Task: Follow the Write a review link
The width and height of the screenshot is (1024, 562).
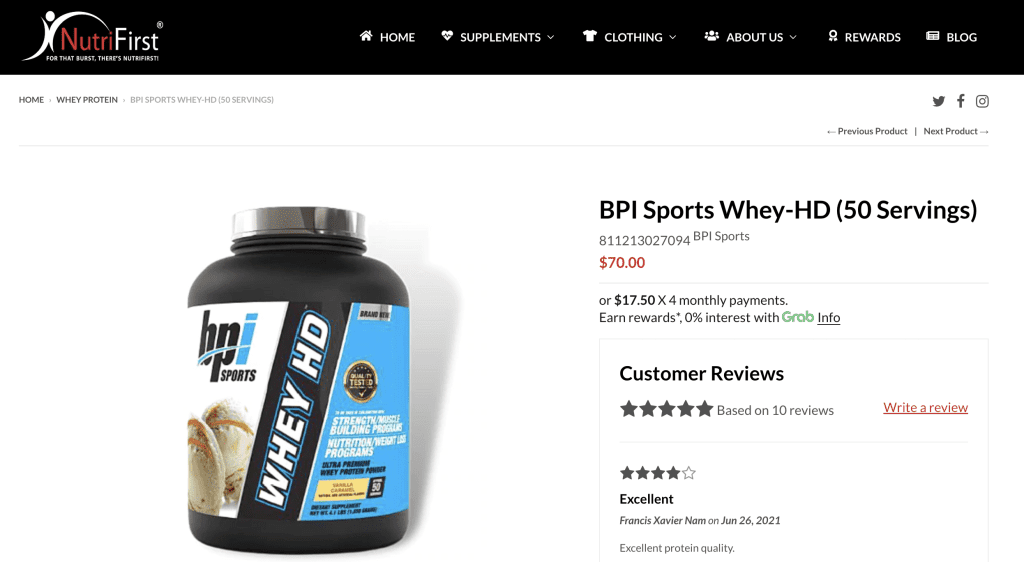Action: tap(925, 407)
